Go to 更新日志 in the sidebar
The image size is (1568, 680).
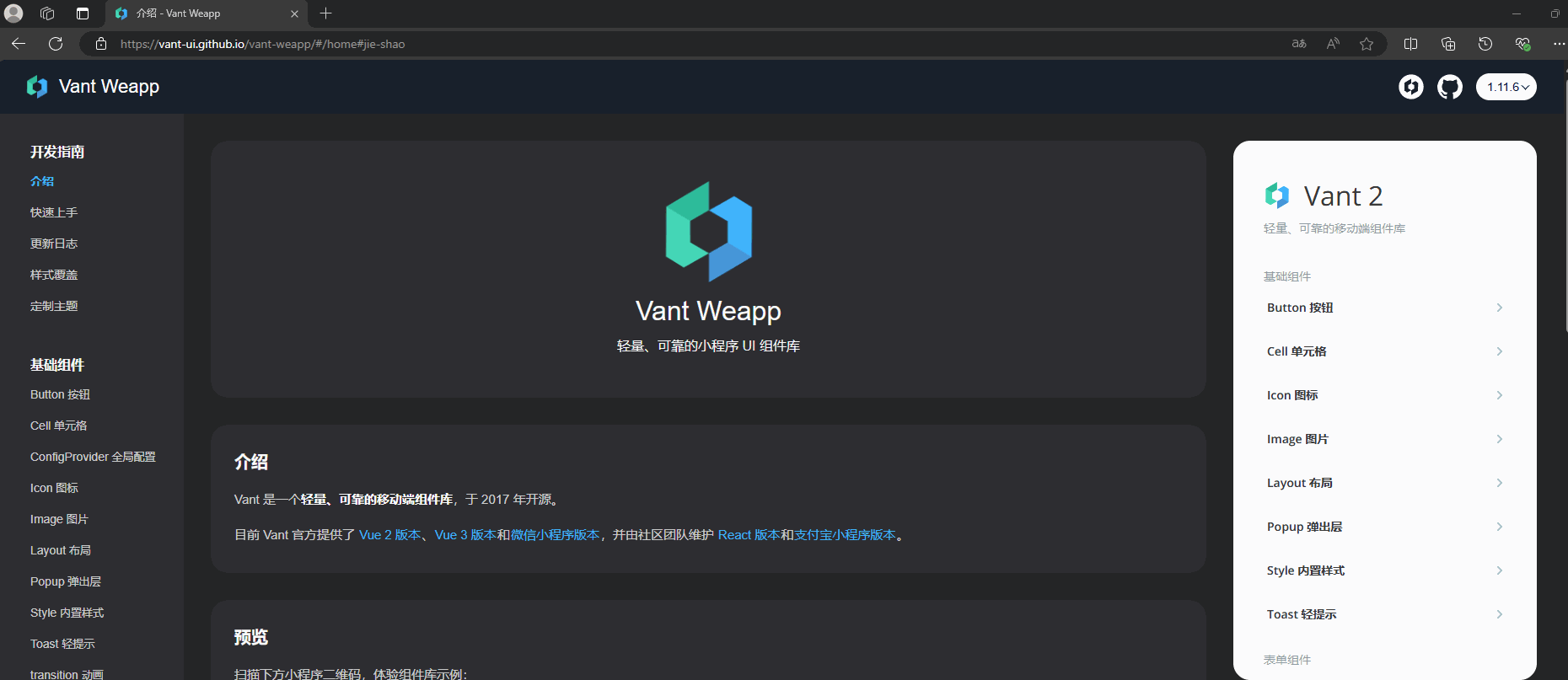54,244
